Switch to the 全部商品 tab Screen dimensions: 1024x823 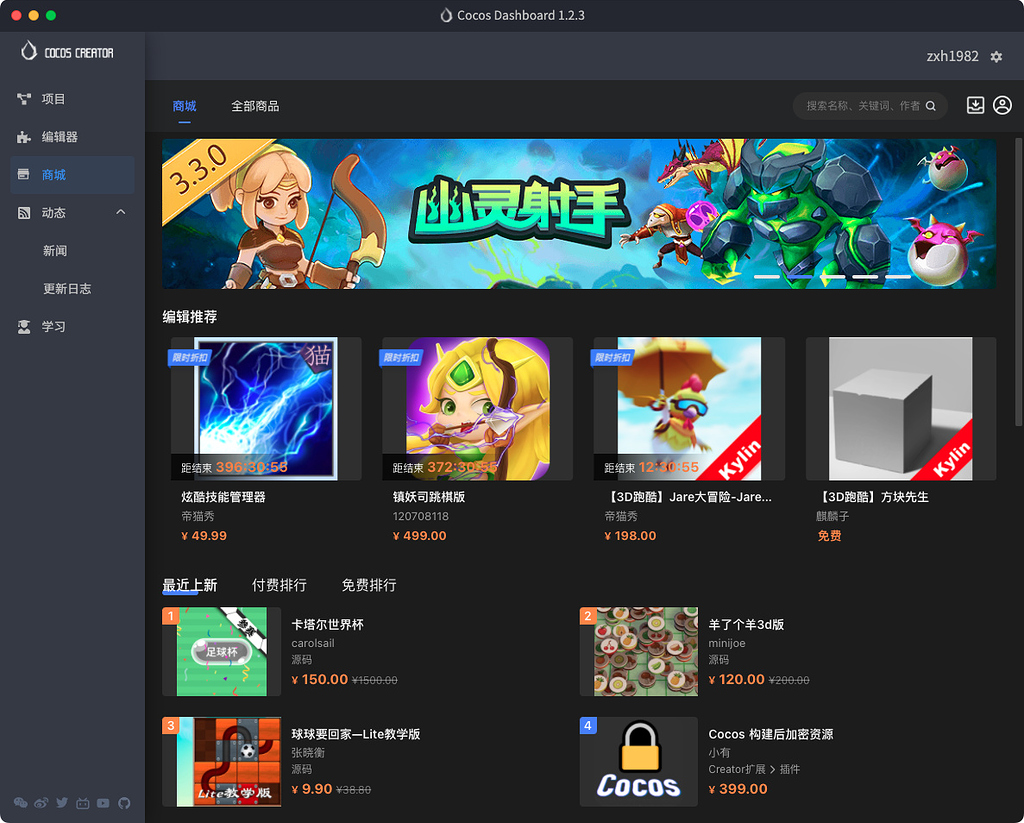tap(255, 104)
